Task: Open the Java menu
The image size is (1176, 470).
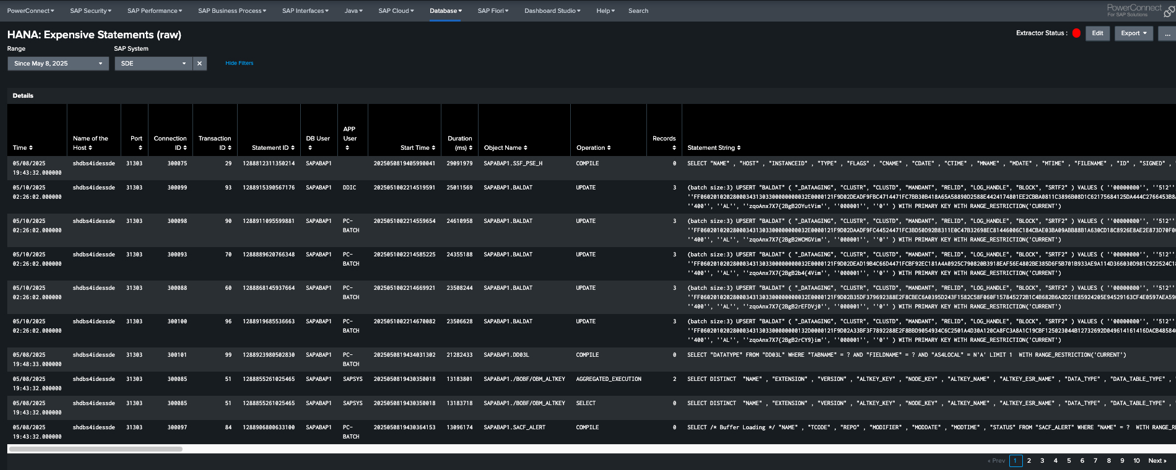Action: pyautogui.click(x=353, y=11)
